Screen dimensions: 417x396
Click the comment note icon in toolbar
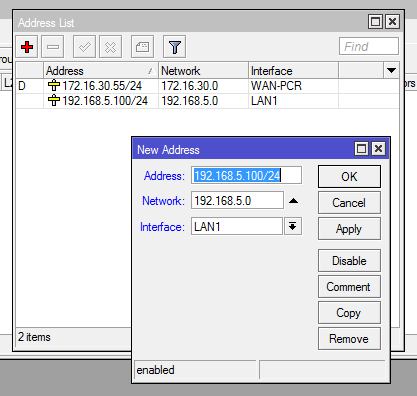point(142,47)
